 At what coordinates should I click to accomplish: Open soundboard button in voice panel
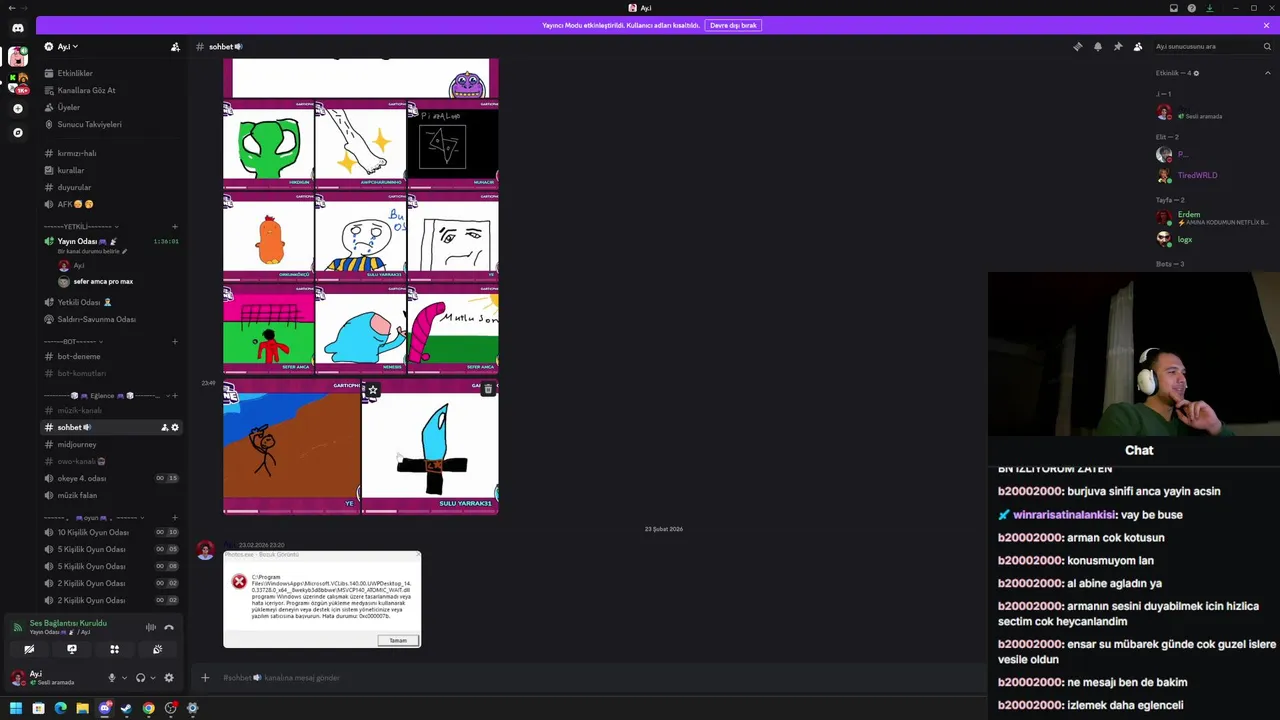tap(157, 650)
